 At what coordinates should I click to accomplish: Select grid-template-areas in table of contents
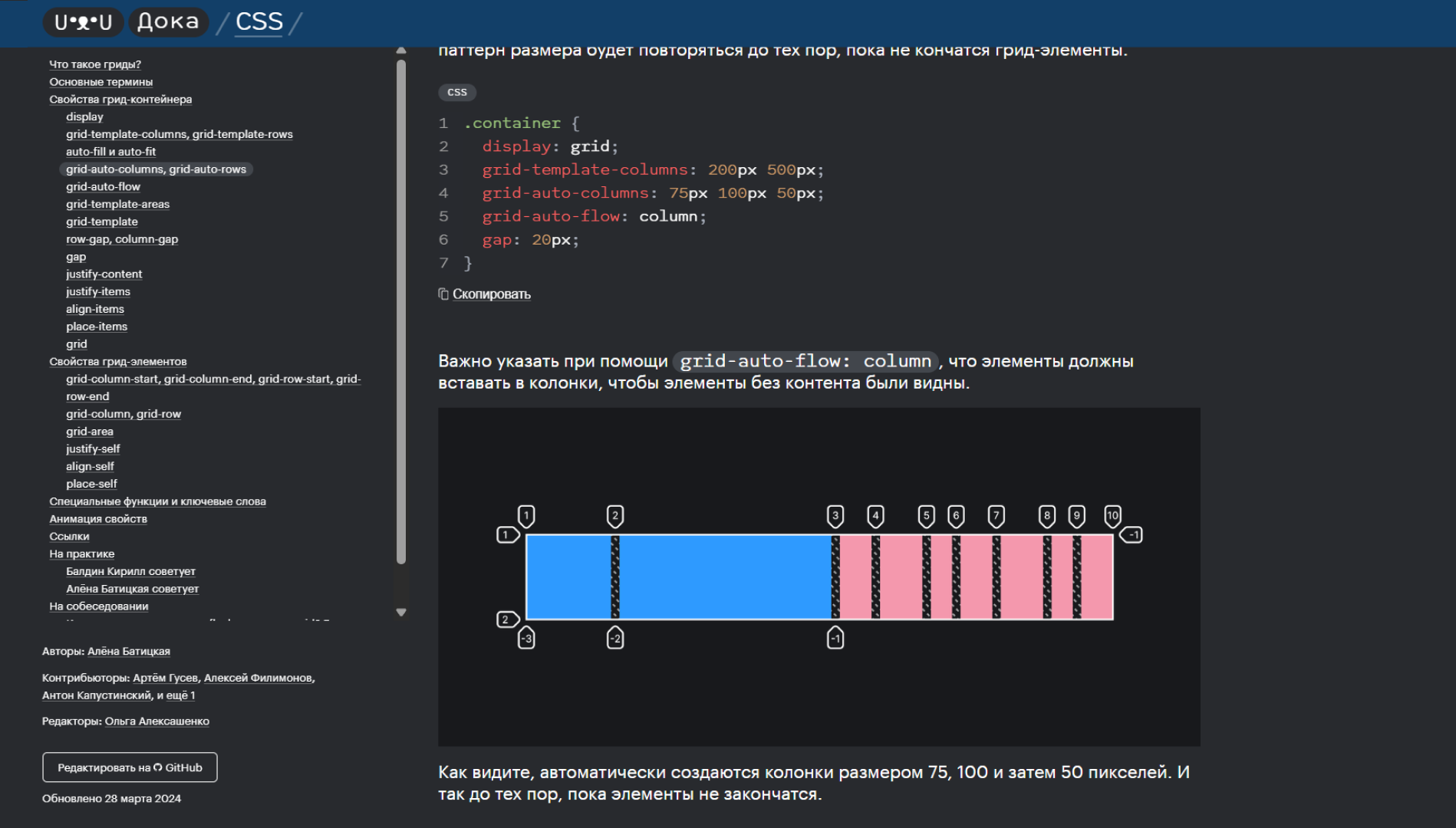[117, 204]
